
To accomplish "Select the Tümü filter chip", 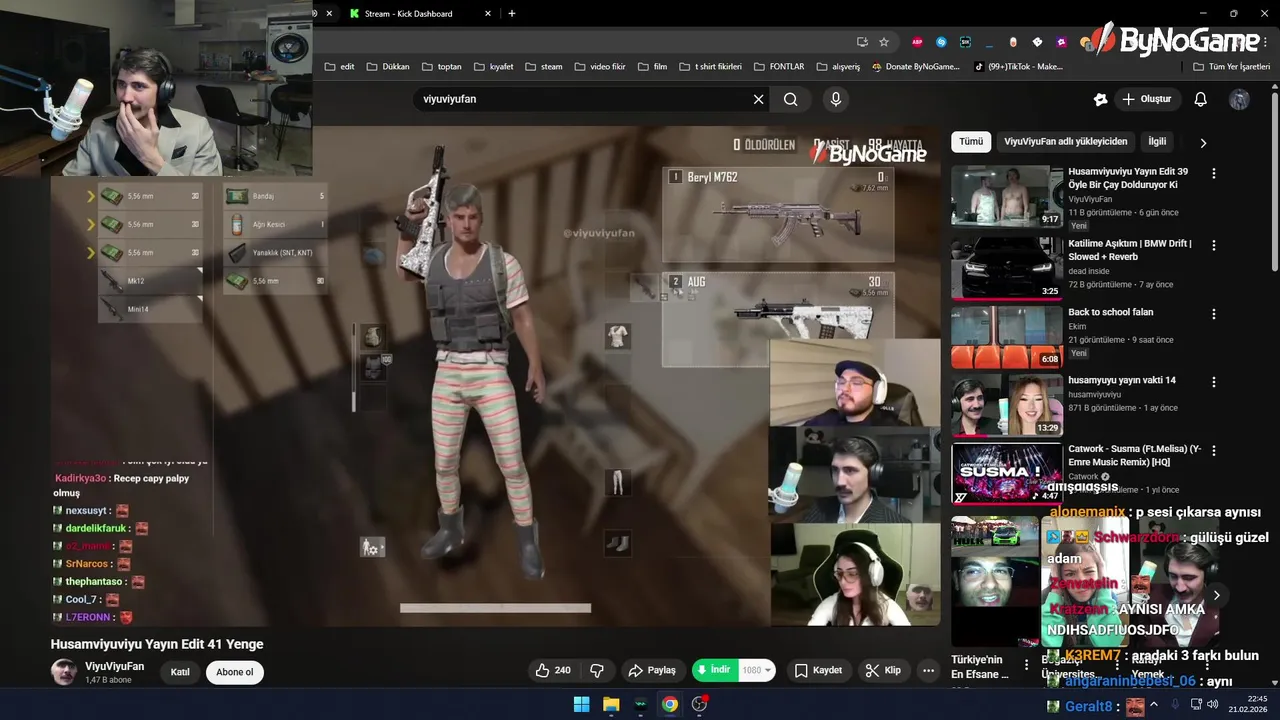I will (971, 142).
